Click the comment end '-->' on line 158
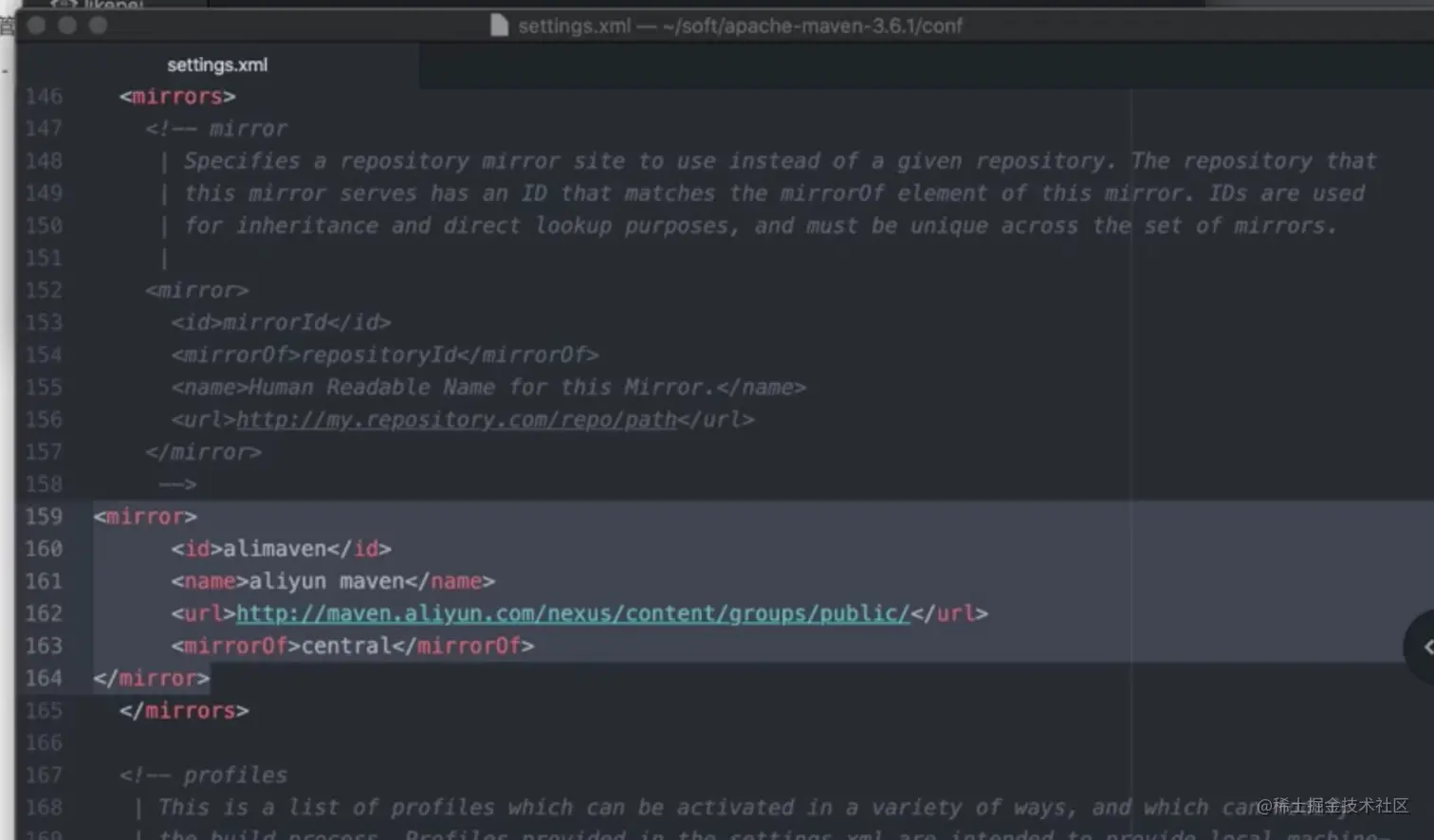The height and width of the screenshot is (840, 1434). pyautogui.click(x=177, y=484)
